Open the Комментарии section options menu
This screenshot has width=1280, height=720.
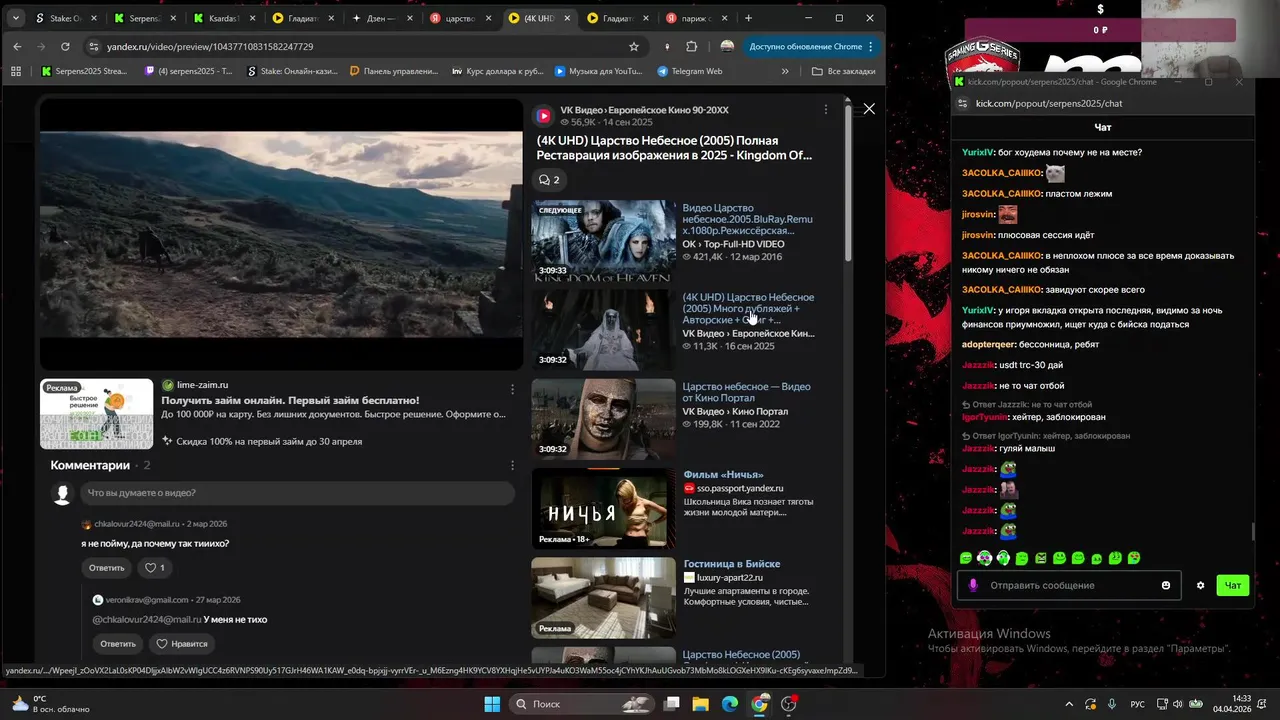[513, 465]
